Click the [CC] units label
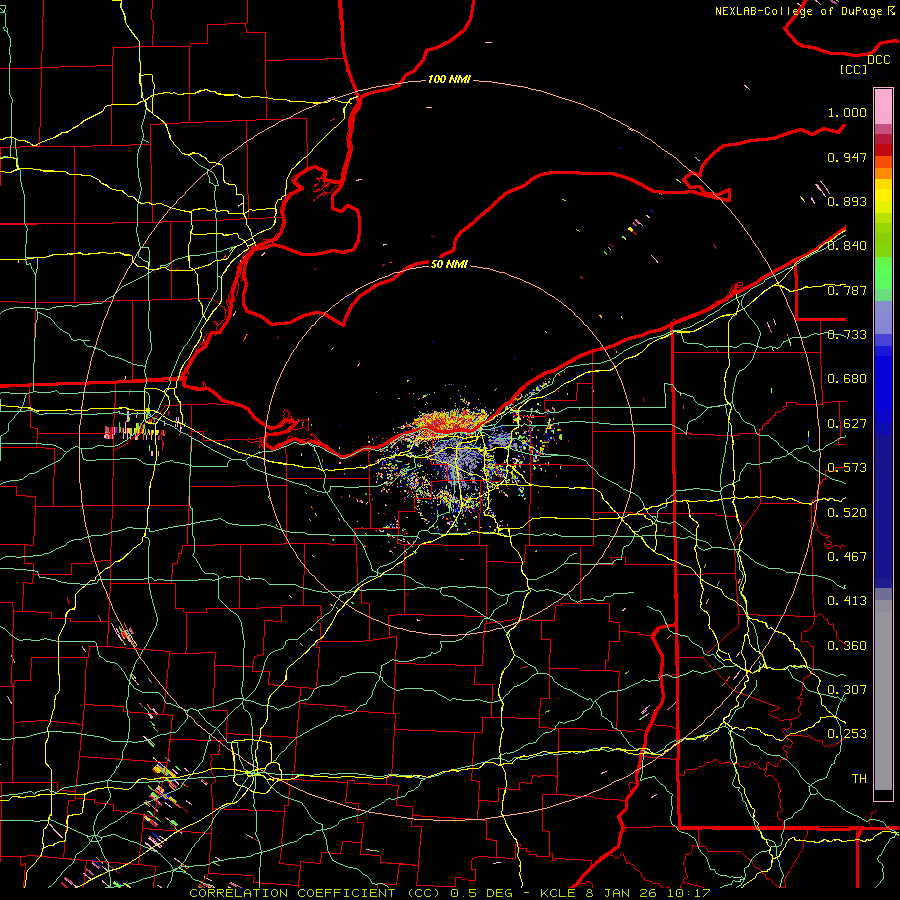 point(853,69)
